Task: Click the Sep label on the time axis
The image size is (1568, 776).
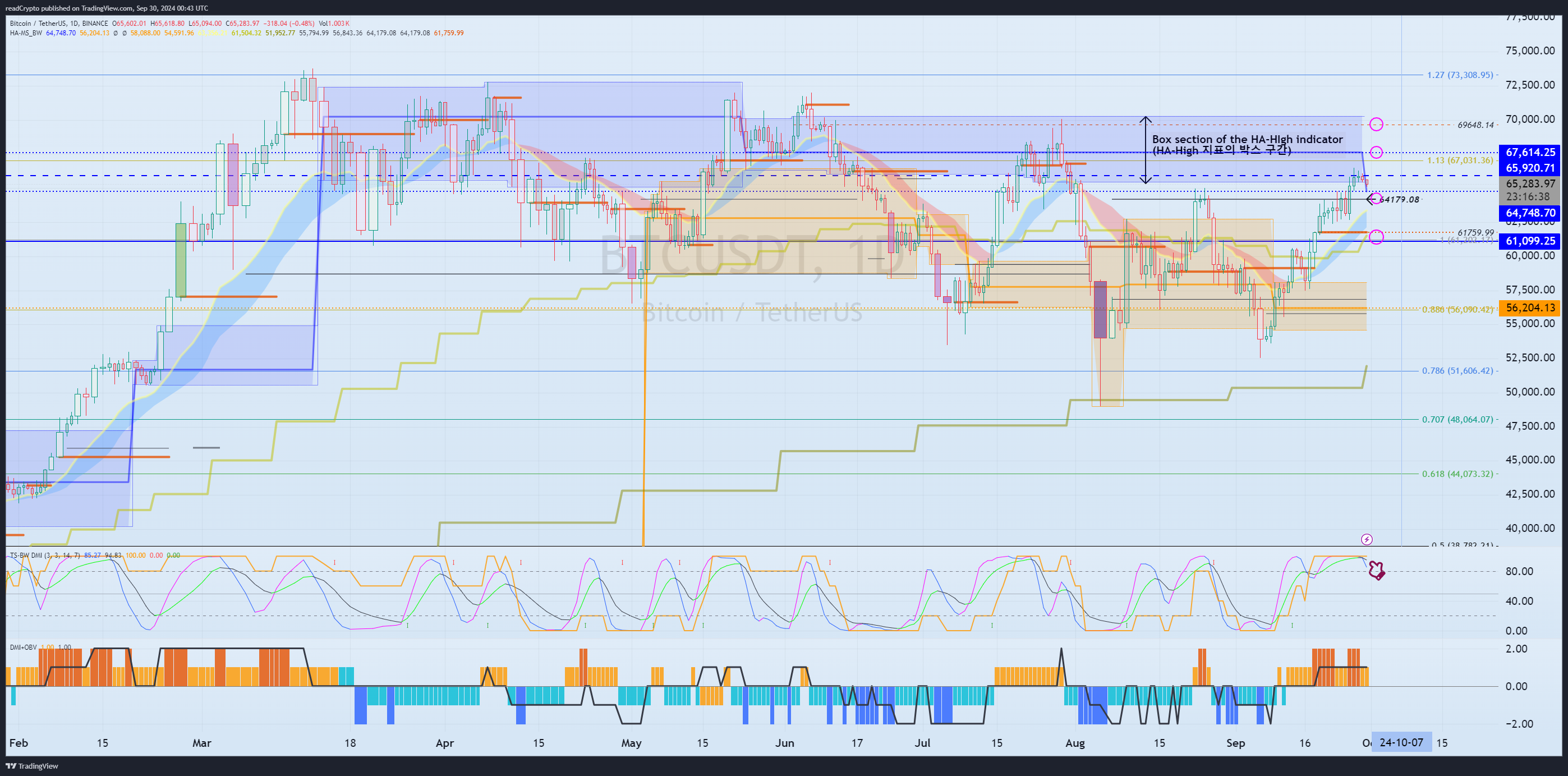Action: point(1235,743)
